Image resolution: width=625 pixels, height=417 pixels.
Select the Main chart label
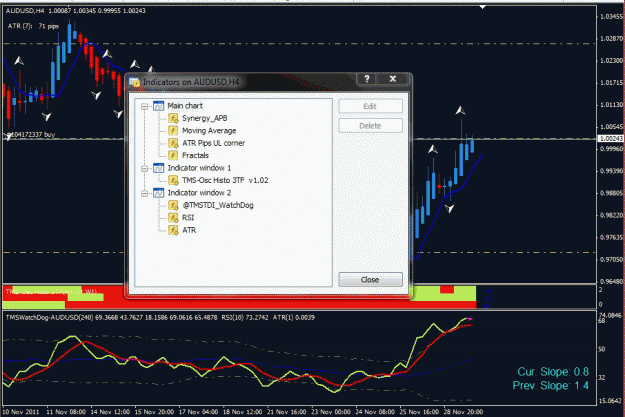point(185,106)
